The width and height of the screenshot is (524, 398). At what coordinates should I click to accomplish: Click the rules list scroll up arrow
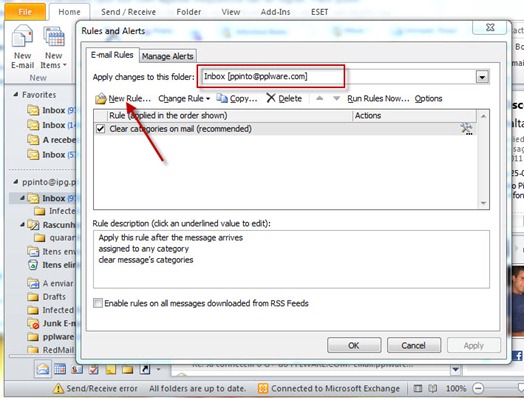click(x=483, y=116)
